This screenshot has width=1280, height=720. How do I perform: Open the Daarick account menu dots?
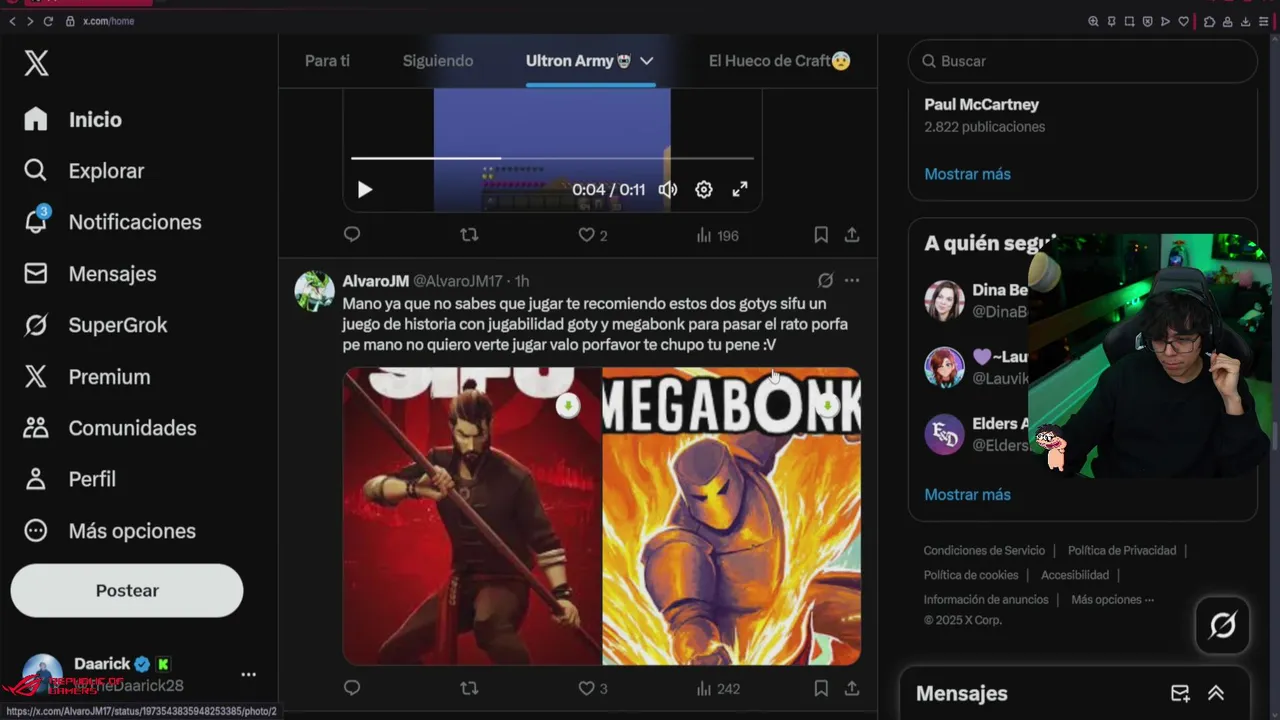click(249, 675)
